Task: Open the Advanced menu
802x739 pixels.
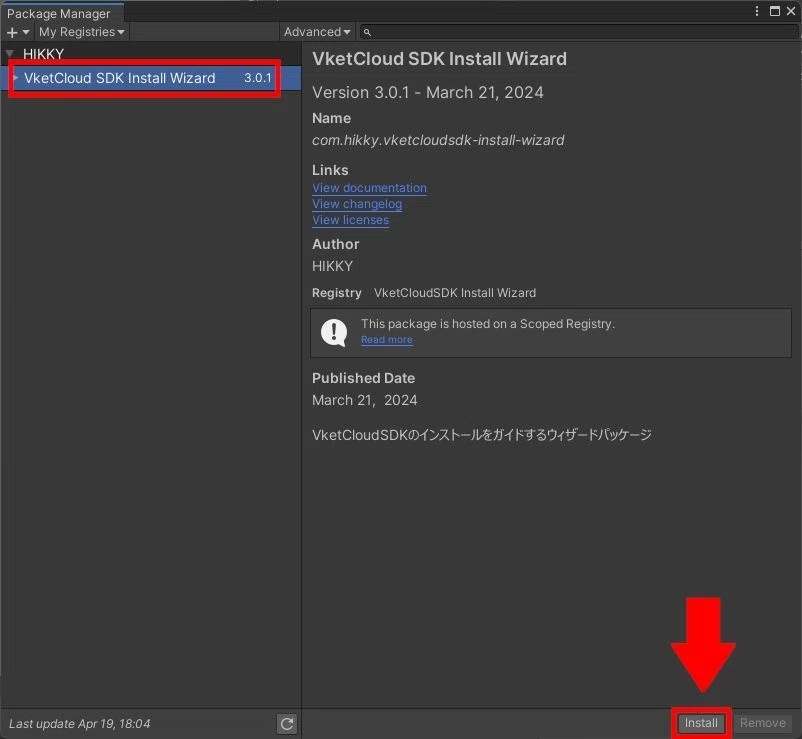Action: pyautogui.click(x=316, y=31)
